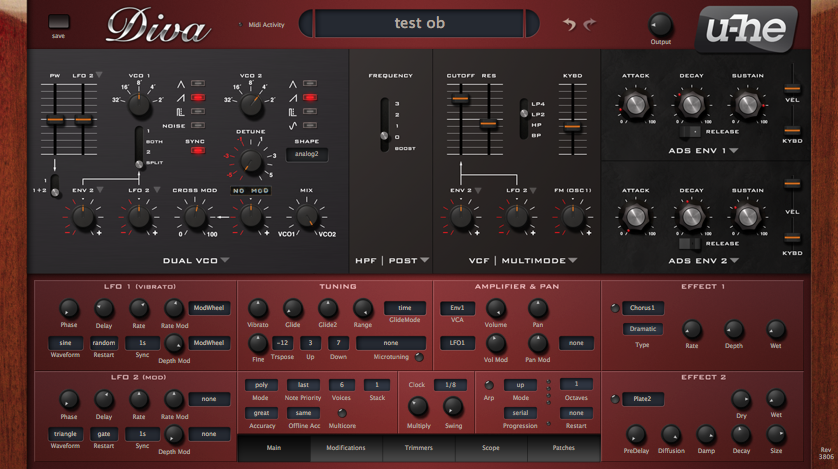Click the Dramatic chorus Type button

pyautogui.click(x=642, y=329)
